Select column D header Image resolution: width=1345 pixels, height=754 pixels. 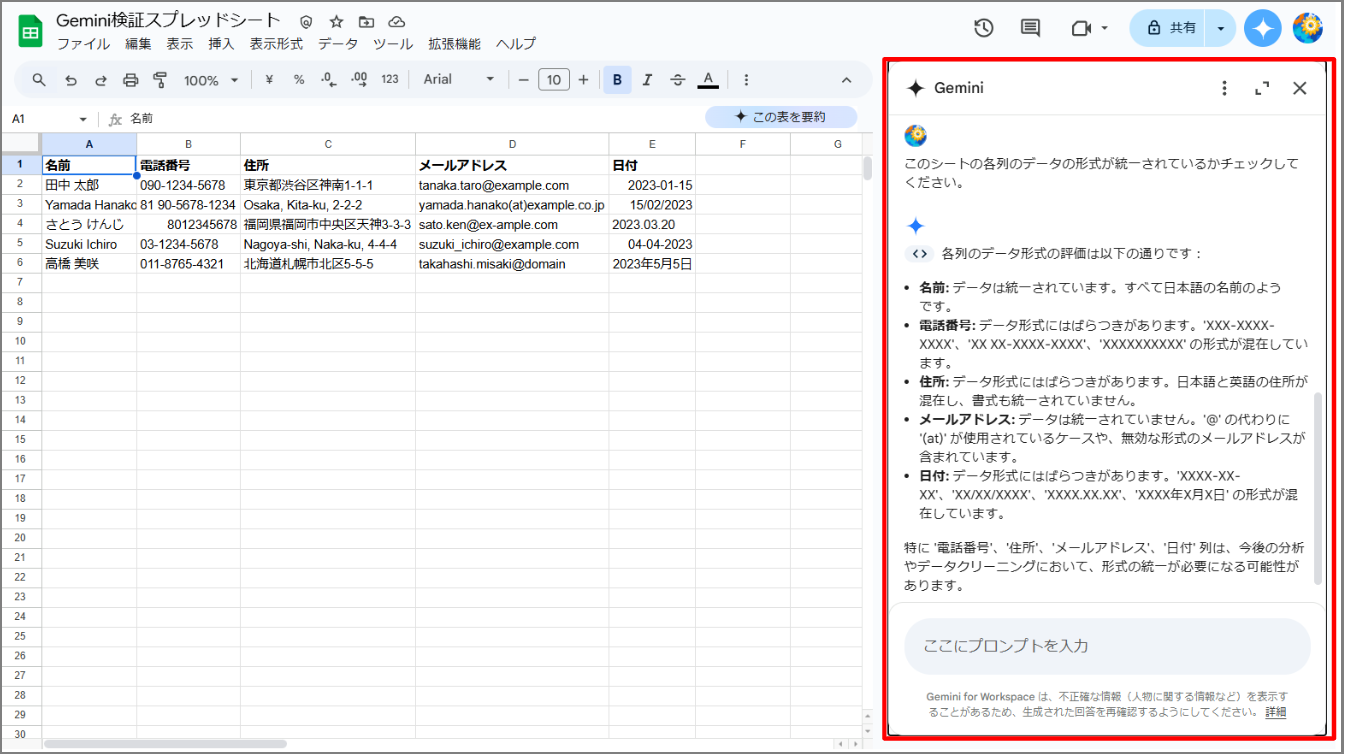click(512, 144)
